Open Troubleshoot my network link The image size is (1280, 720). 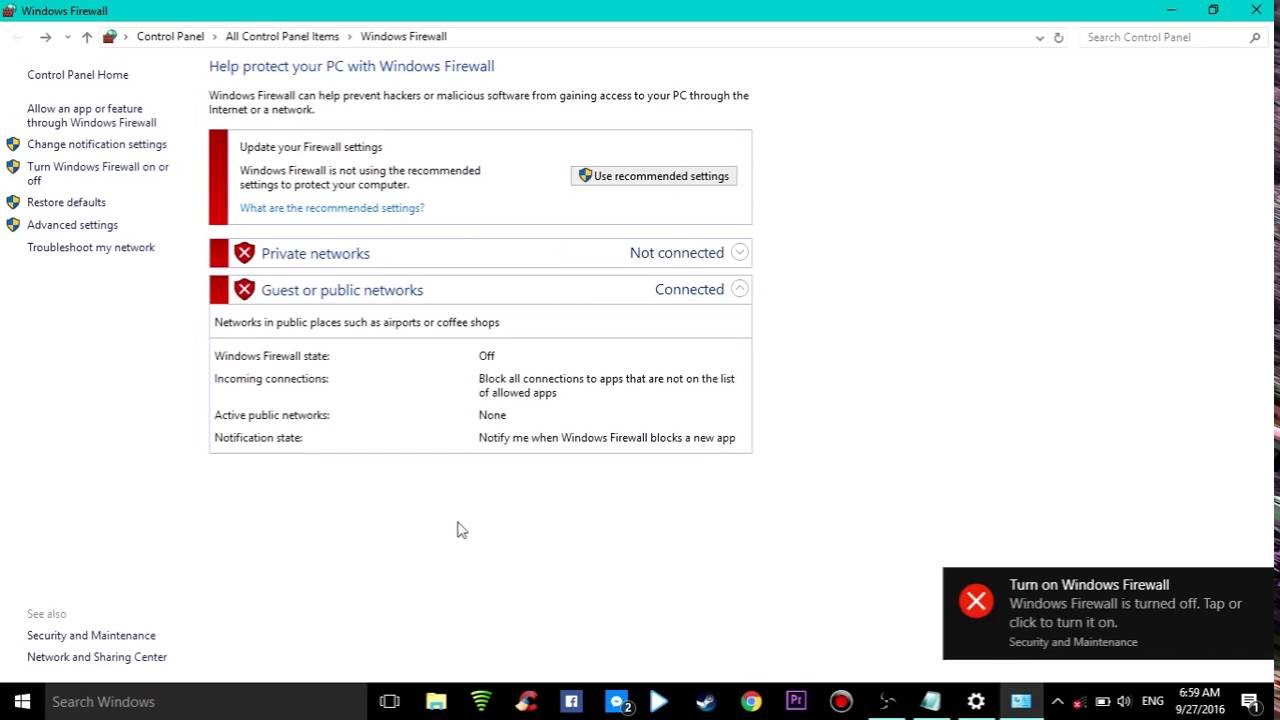[91, 247]
